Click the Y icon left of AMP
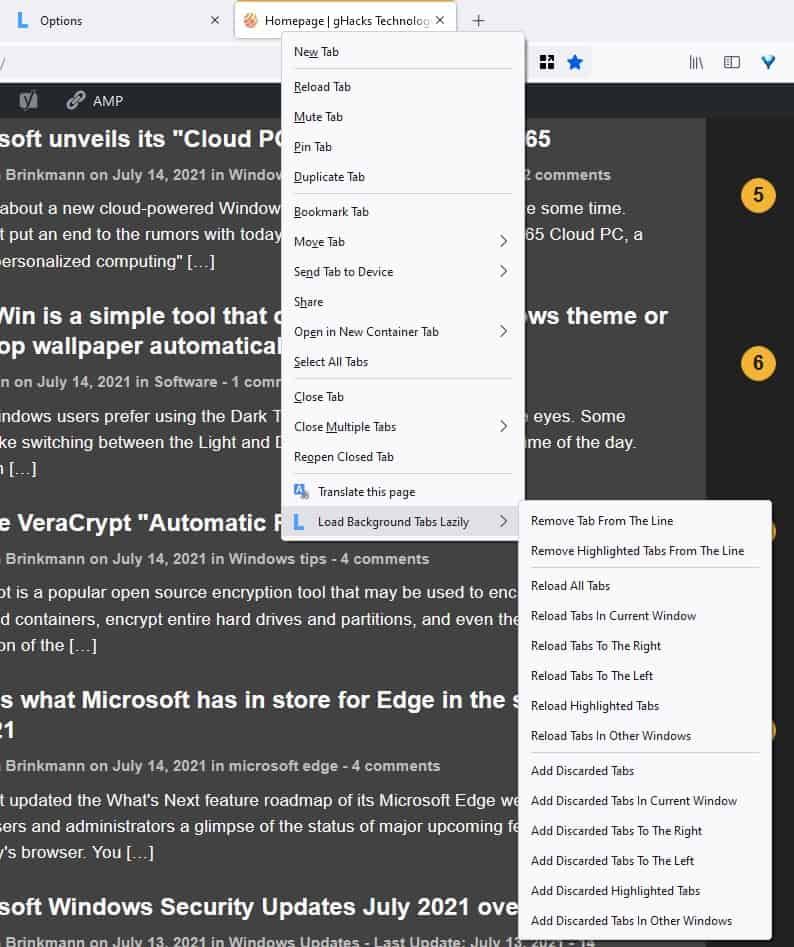The width and height of the screenshot is (794, 947). pos(28,100)
